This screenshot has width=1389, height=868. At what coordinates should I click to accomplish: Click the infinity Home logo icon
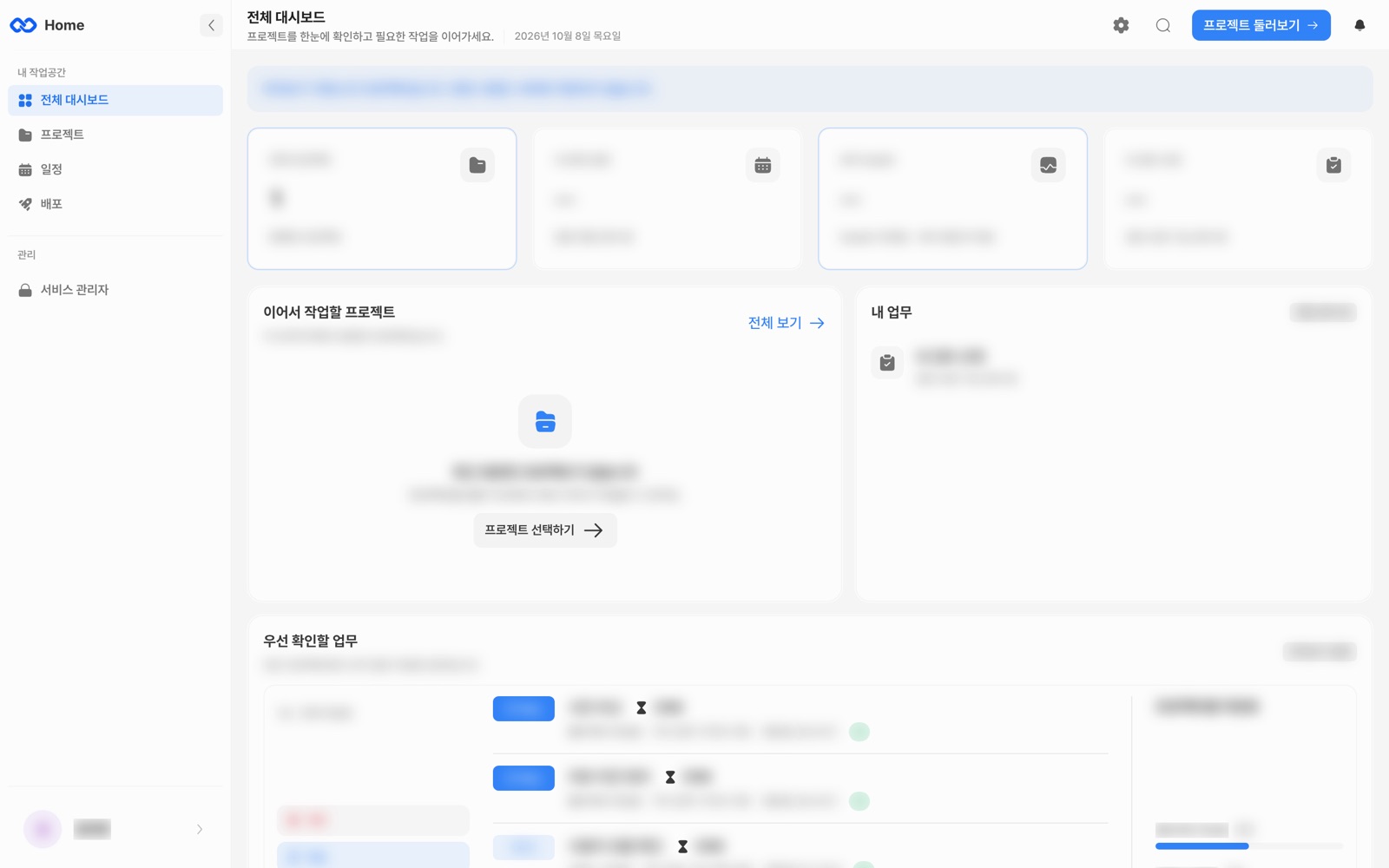(23, 25)
